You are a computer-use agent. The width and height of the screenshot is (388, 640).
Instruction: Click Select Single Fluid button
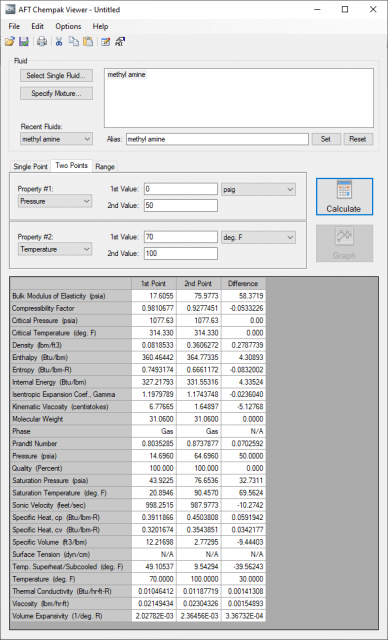(x=56, y=76)
